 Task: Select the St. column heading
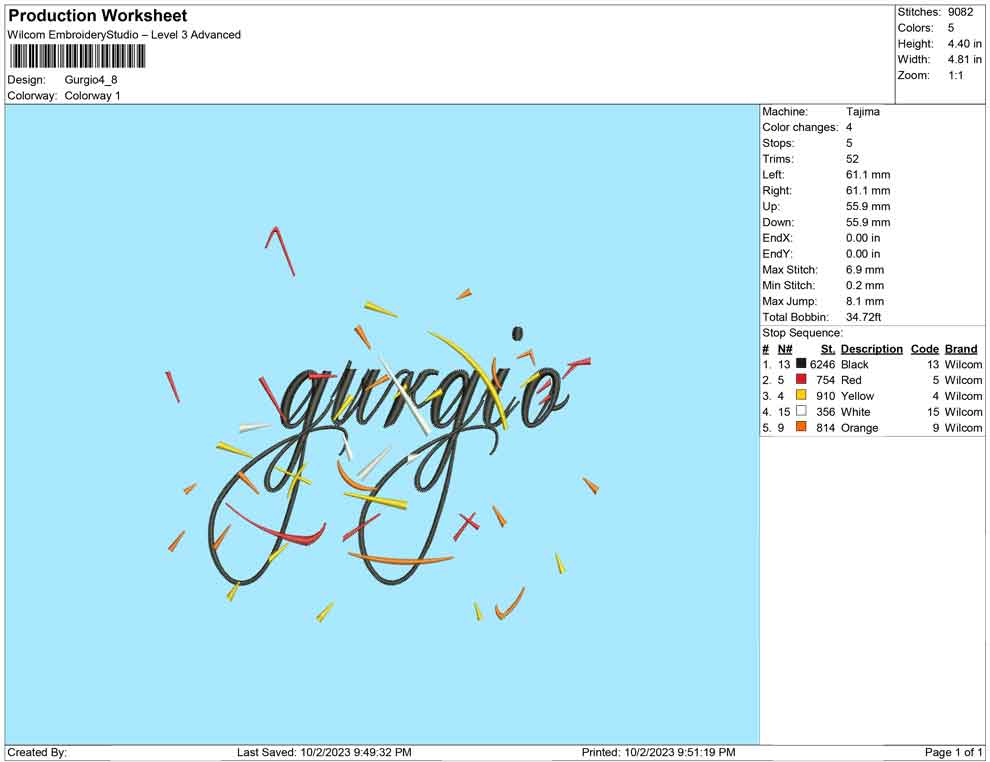pos(827,348)
